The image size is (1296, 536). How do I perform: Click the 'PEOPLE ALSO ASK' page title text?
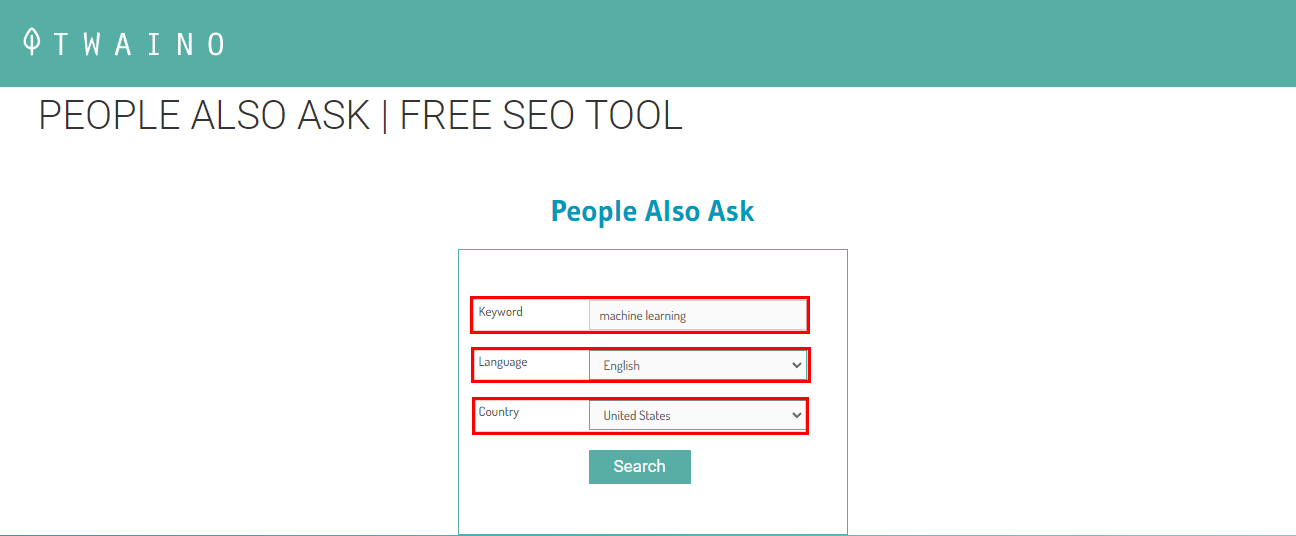coord(204,116)
